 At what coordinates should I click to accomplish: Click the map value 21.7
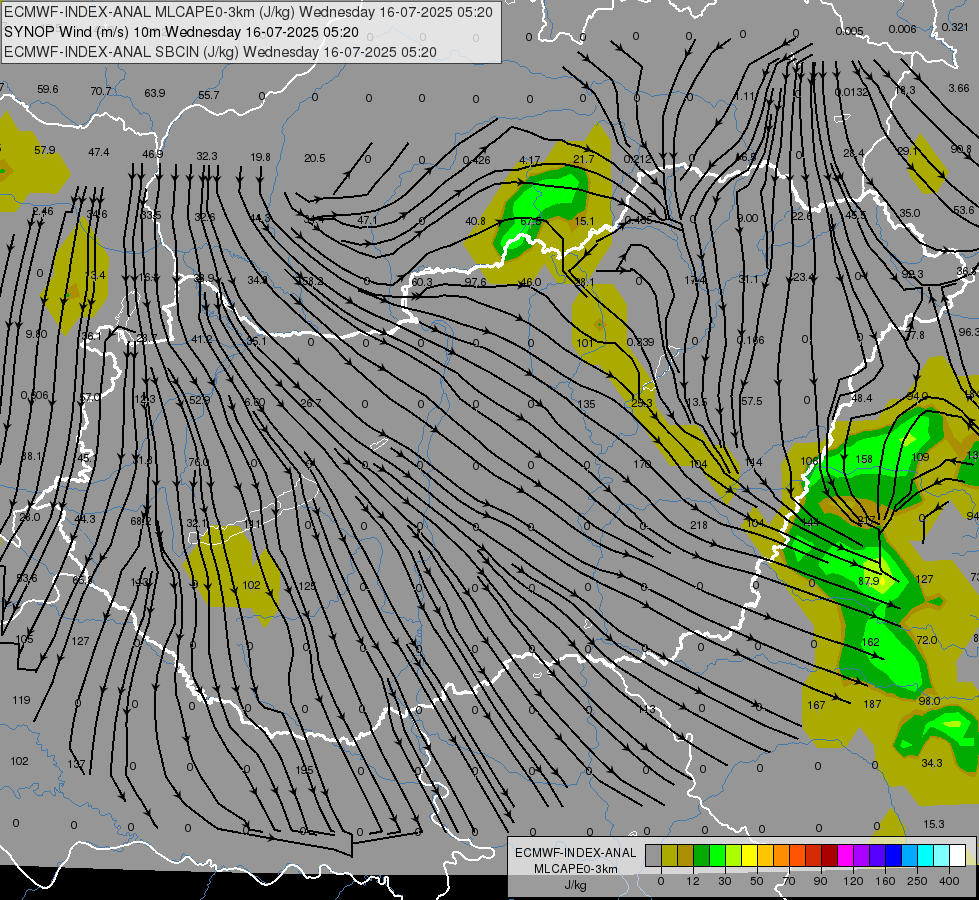[x=584, y=159]
